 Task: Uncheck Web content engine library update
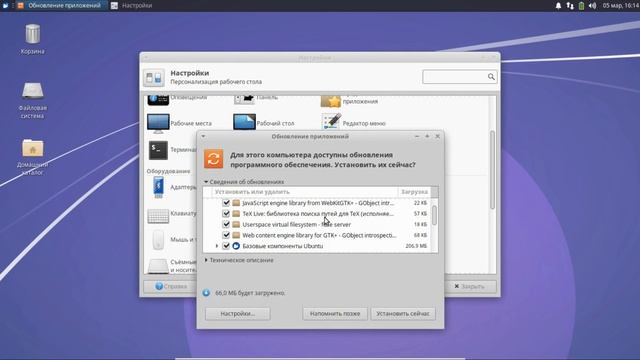pos(226,235)
